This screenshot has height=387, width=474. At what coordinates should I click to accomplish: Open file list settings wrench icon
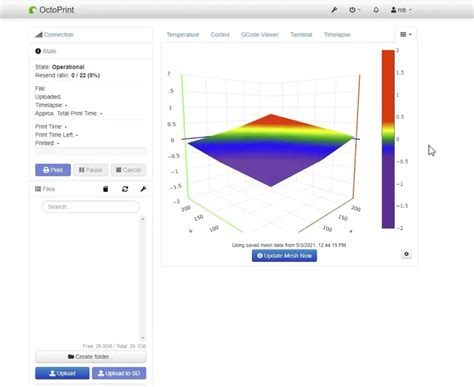[x=143, y=189]
